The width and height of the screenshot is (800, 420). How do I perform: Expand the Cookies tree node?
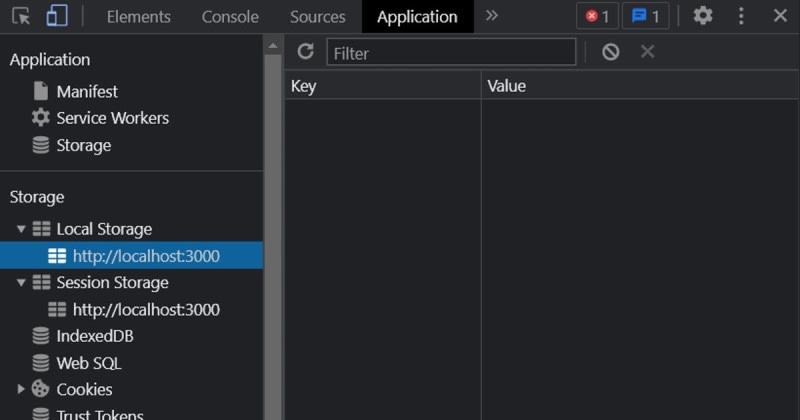pyautogui.click(x=21, y=389)
